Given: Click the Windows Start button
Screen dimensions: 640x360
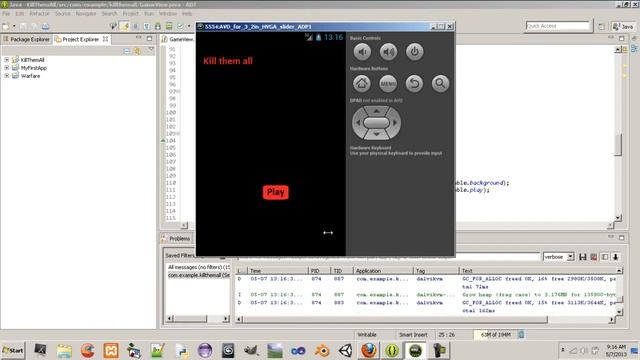Looking at the screenshot, I should point(13,350).
